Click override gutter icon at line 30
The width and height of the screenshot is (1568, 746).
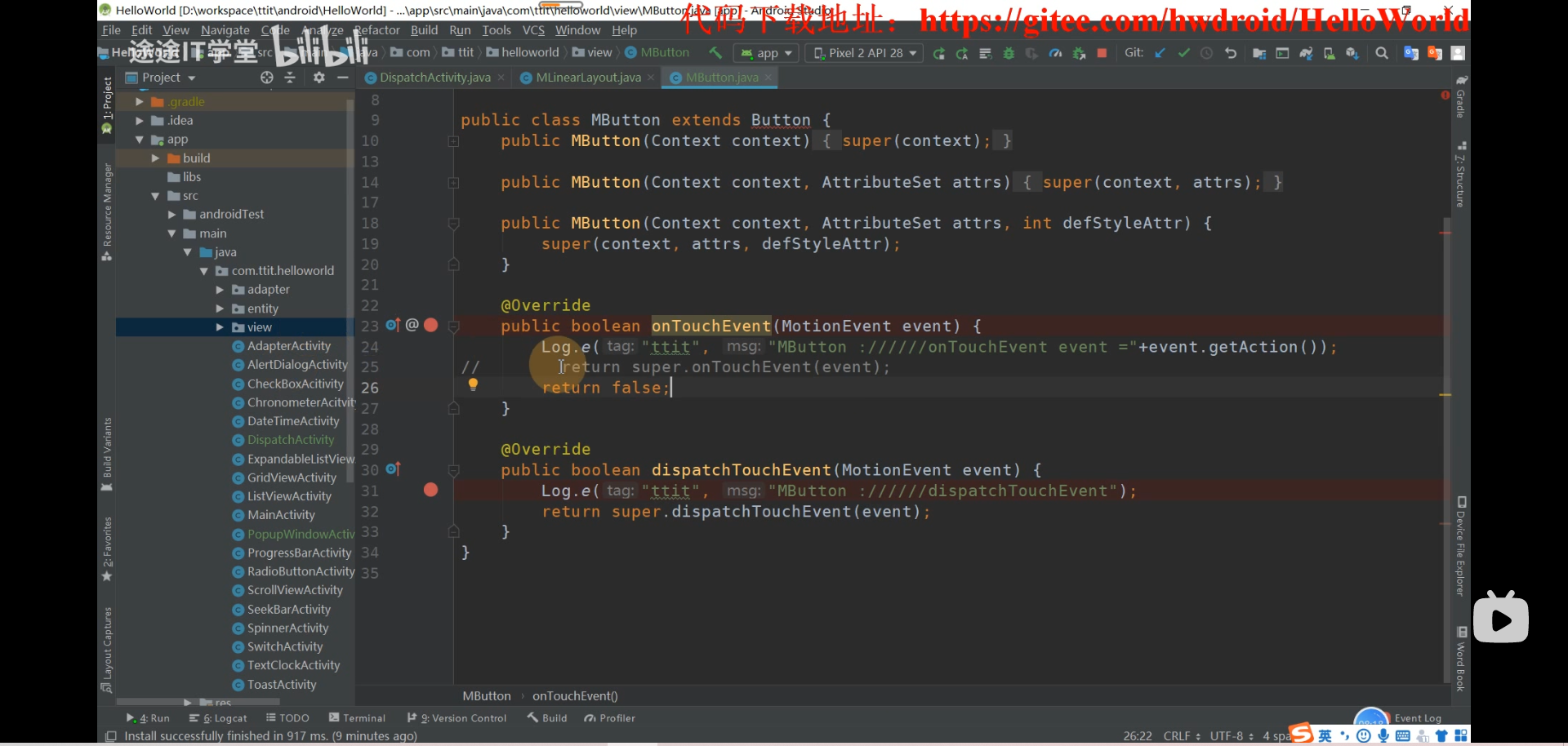point(393,469)
